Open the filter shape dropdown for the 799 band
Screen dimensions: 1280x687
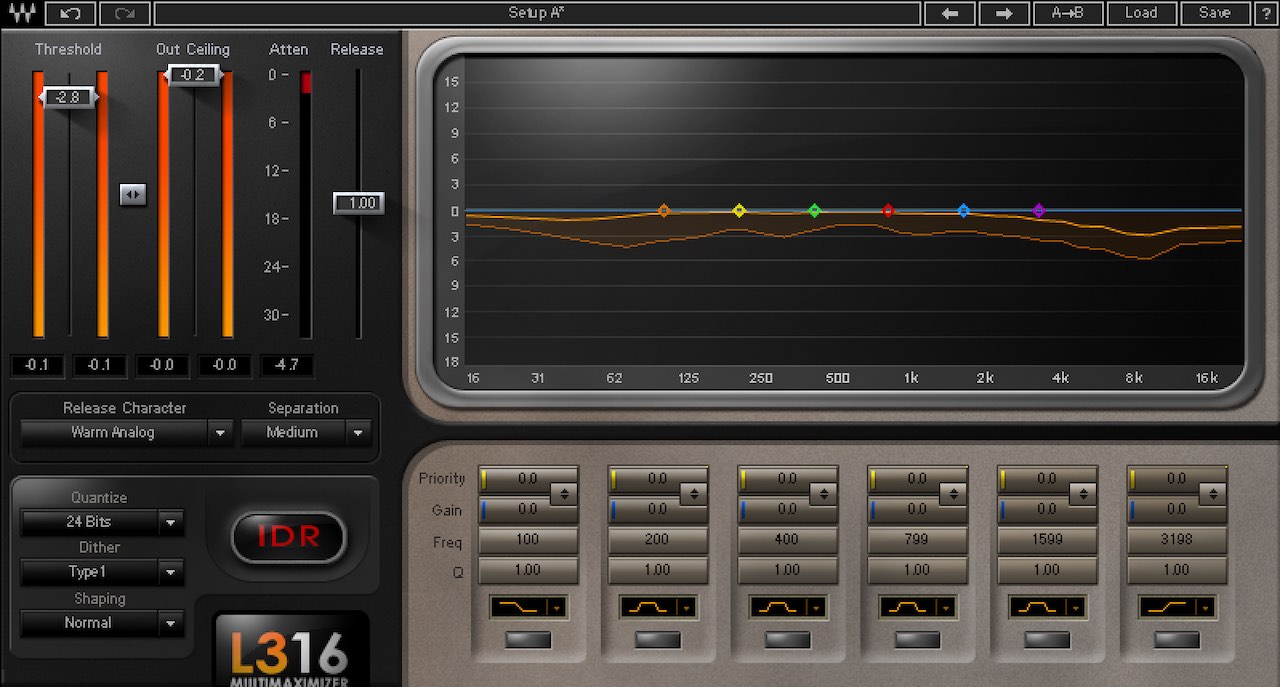click(918, 607)
